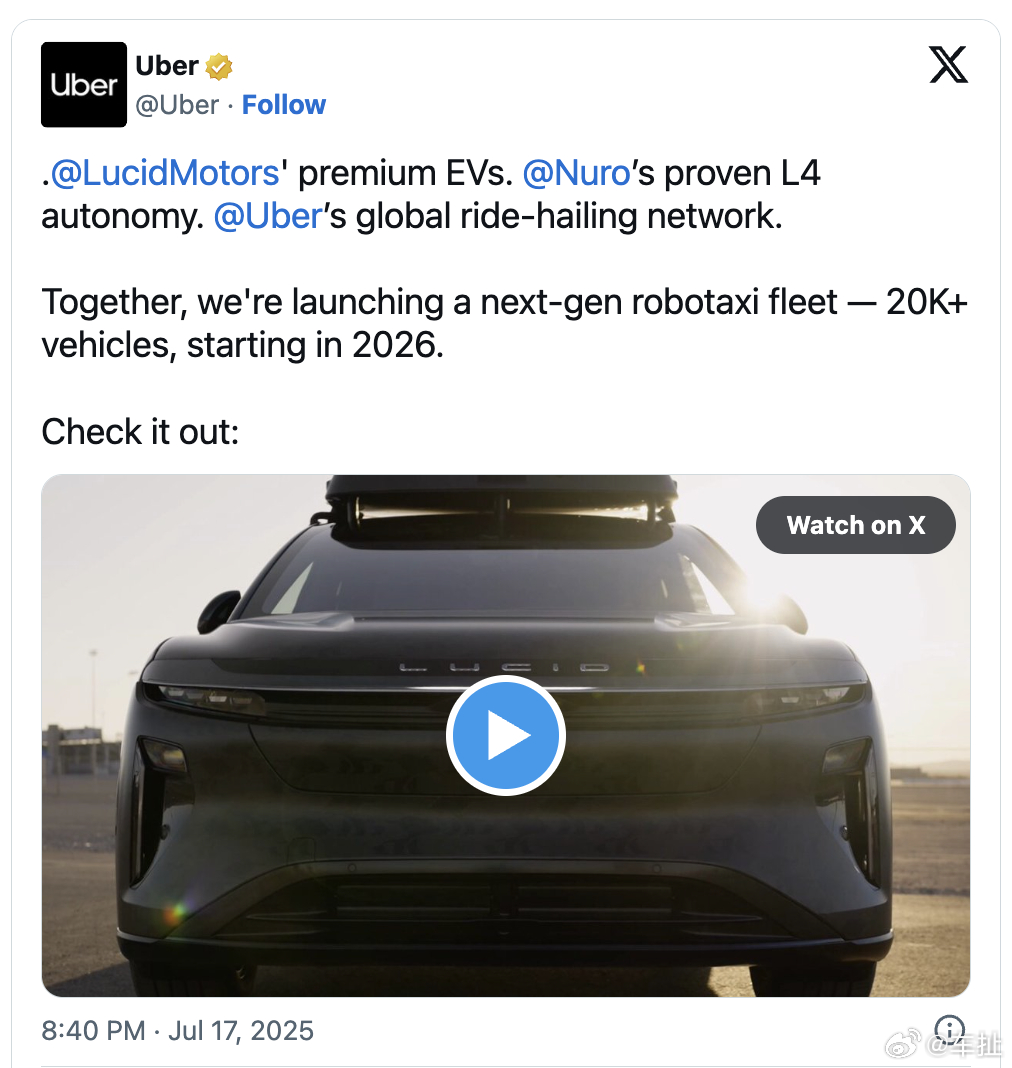Click the Watch on X button
Image resolution: width=1012 pixels, height=1068 pixels.
pos(855,525)
